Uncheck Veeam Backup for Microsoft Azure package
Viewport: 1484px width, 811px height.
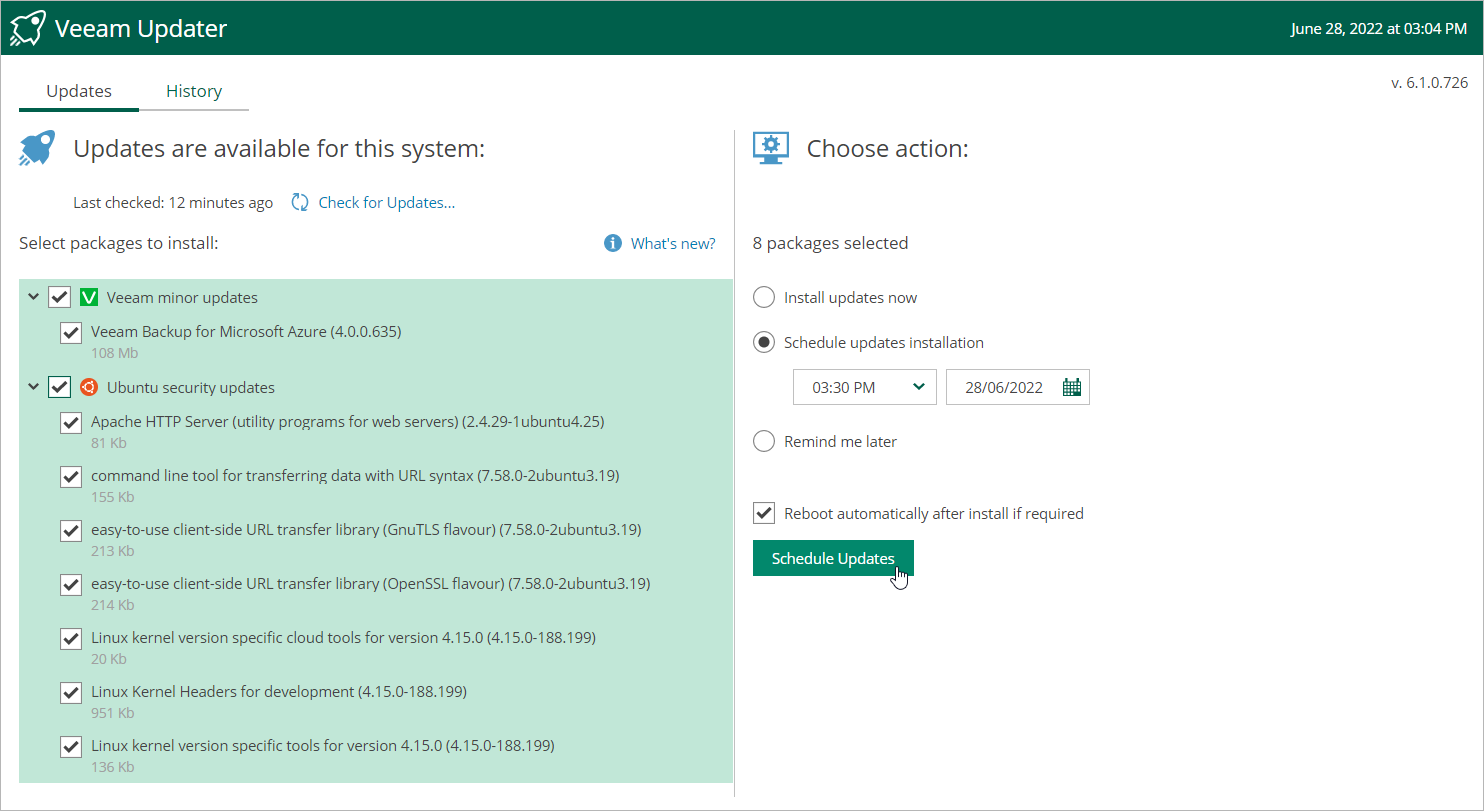pos(71,332)
